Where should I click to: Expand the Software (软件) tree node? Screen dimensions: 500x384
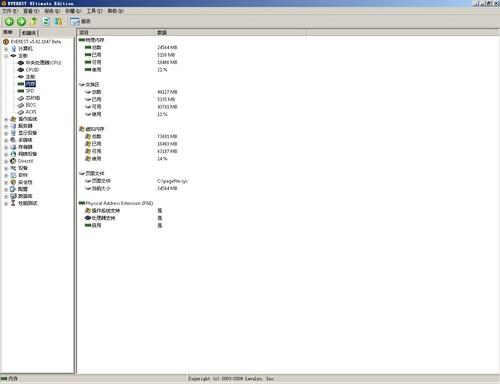click(x=6, y=175)
